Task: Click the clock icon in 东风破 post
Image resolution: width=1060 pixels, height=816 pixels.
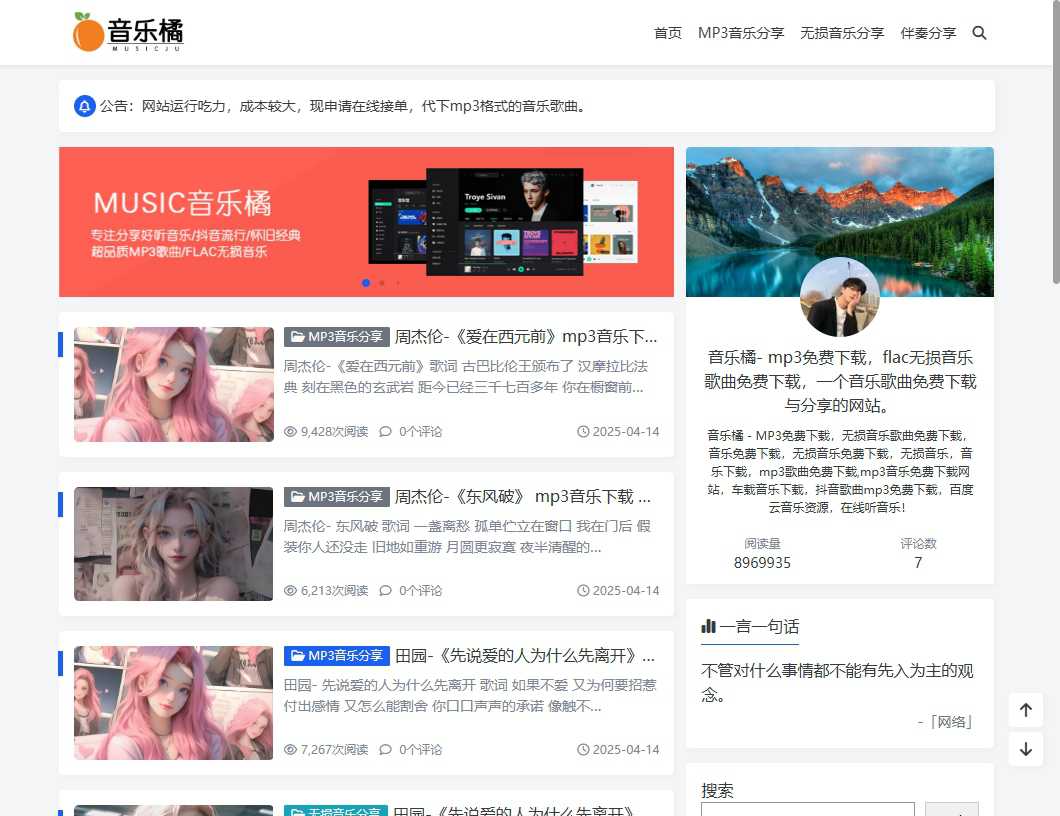Action: point(583,590)
